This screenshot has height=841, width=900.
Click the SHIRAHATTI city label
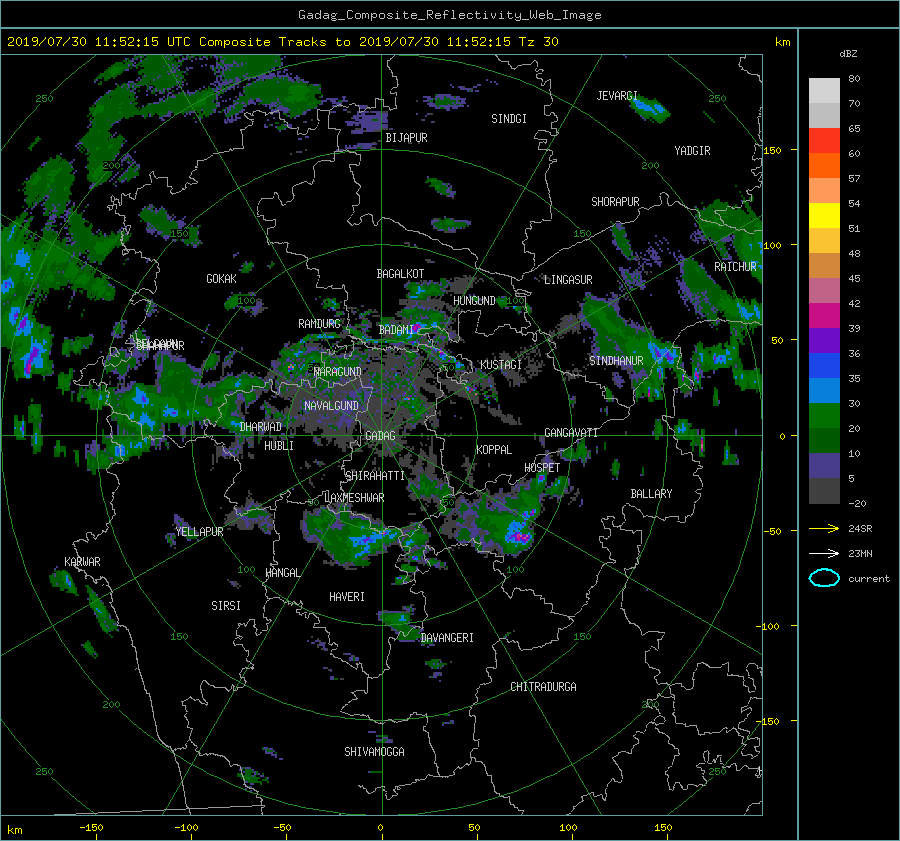[x=375, y=476]
